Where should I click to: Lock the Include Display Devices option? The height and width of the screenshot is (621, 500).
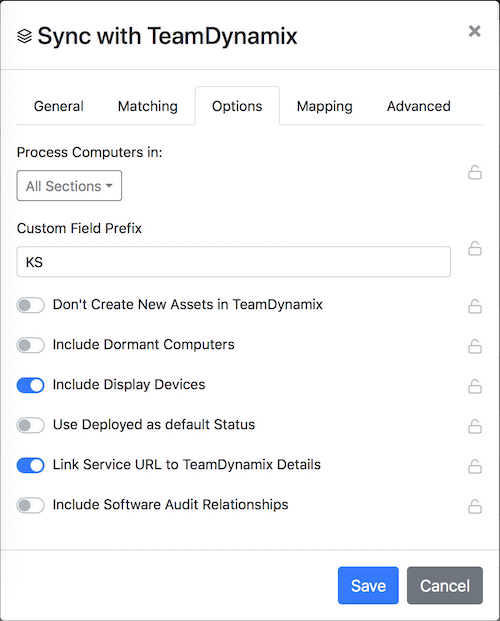point(475,386)
